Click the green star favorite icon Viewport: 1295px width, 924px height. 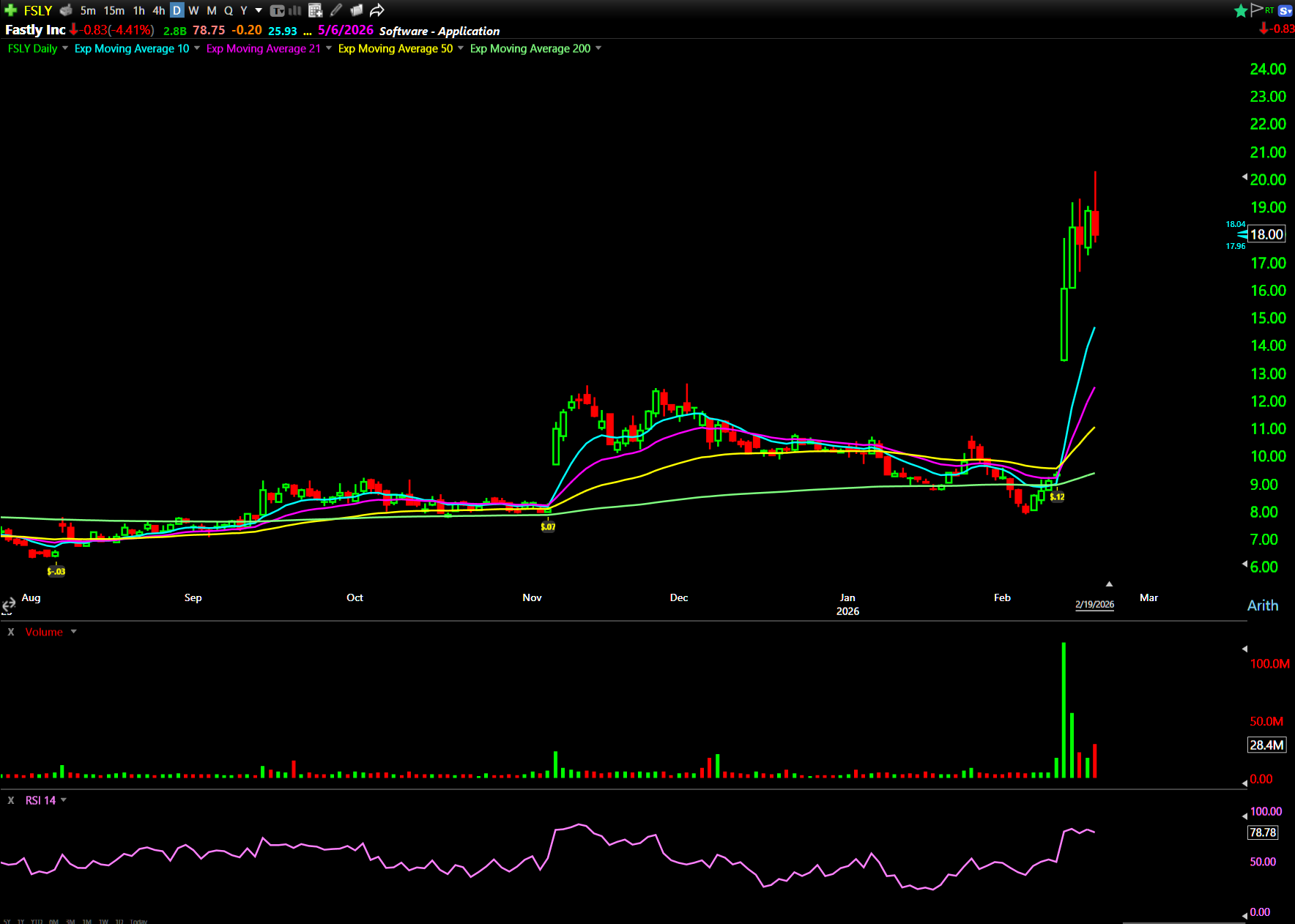[1241, 10]
